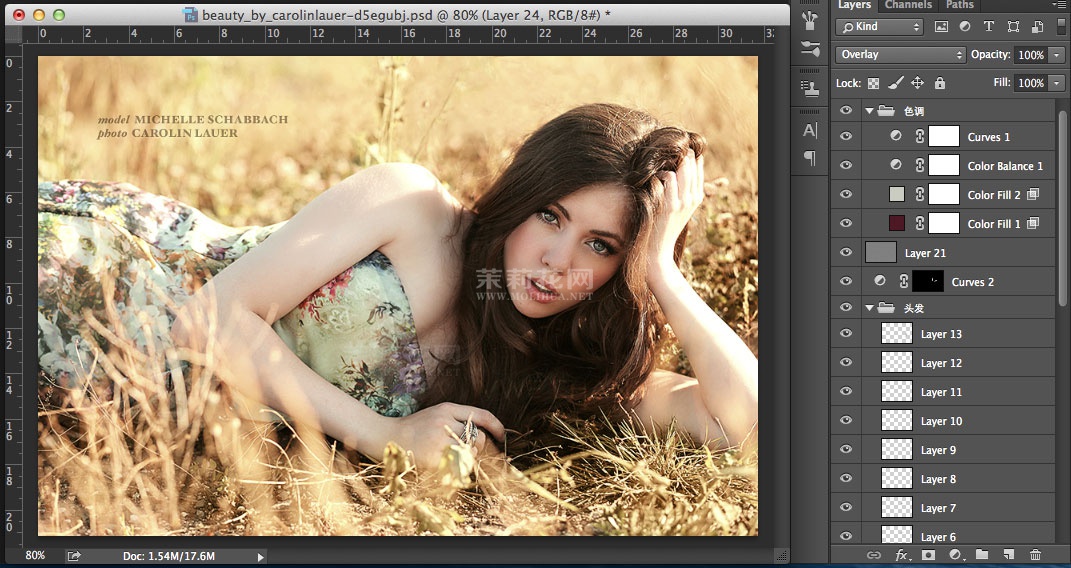Click mask link icon on Color Balance 1
The width and height of the screenshot is (1071, 568).
(x=919, y=165)
